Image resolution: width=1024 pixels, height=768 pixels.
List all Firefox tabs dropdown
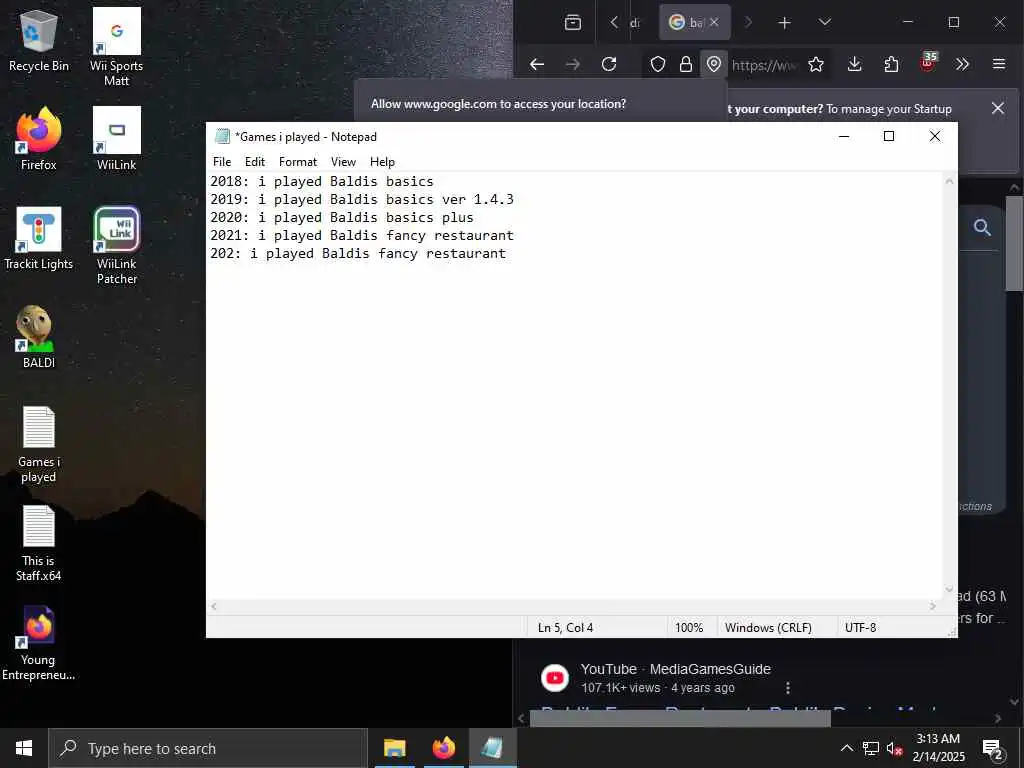825,22
